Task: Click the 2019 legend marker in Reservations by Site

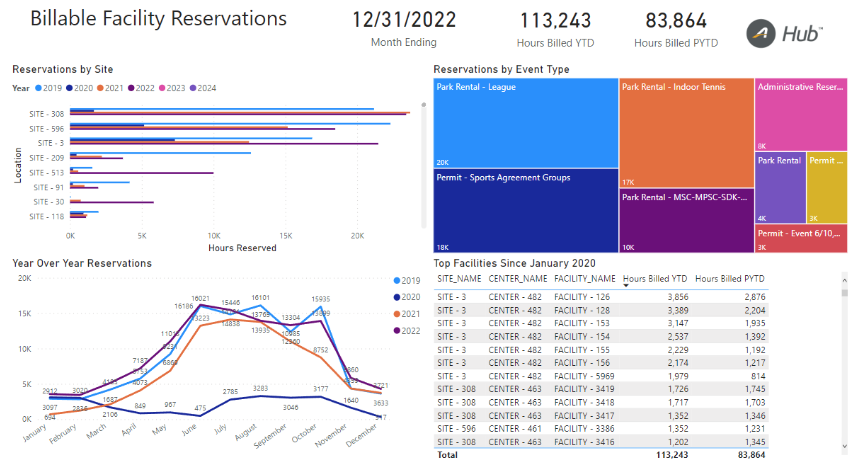Action: tap(36, 88)
